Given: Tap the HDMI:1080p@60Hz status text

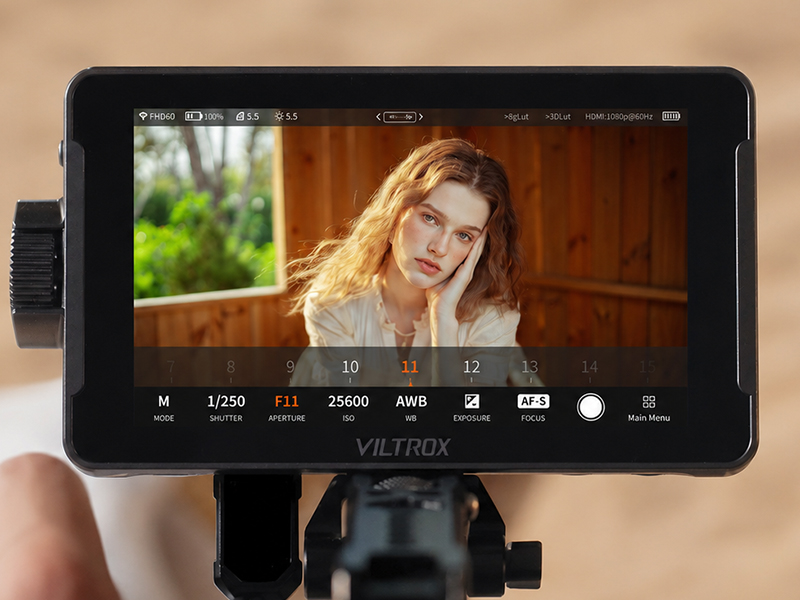Looking at the screenshot, I should point(619,116).
